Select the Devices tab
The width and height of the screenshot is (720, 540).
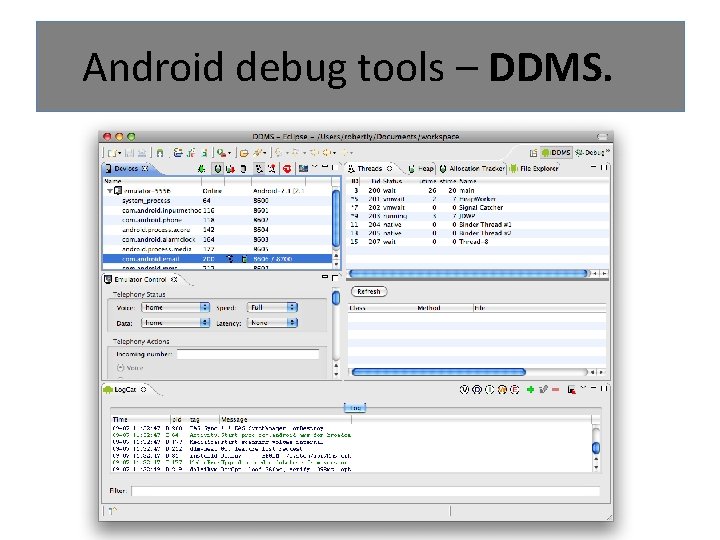[126, 169]
